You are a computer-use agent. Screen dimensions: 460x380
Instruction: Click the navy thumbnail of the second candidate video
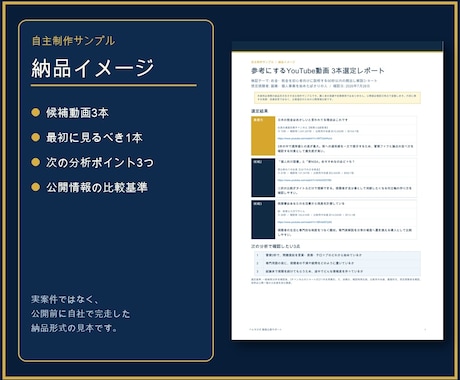pos(263,178)
